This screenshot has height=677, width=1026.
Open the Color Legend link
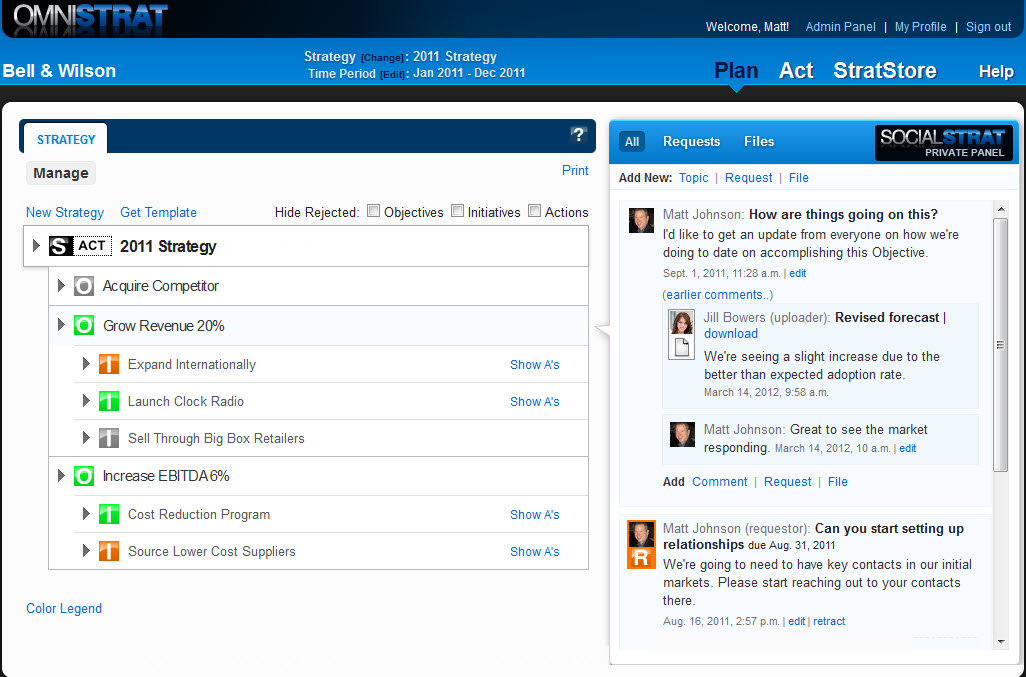[64, 608]
